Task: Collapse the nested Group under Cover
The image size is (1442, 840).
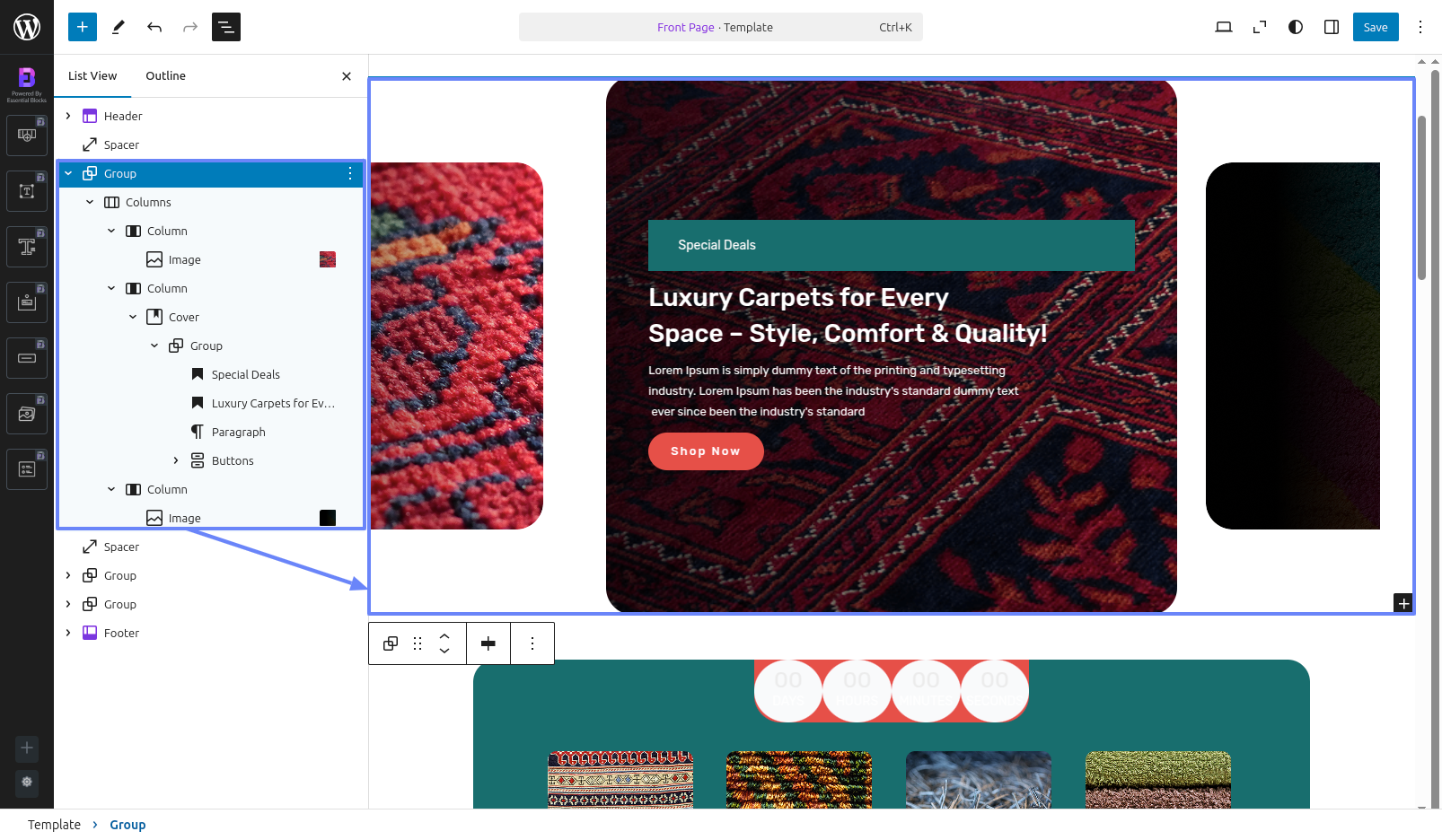Action: tap(154, 346)
